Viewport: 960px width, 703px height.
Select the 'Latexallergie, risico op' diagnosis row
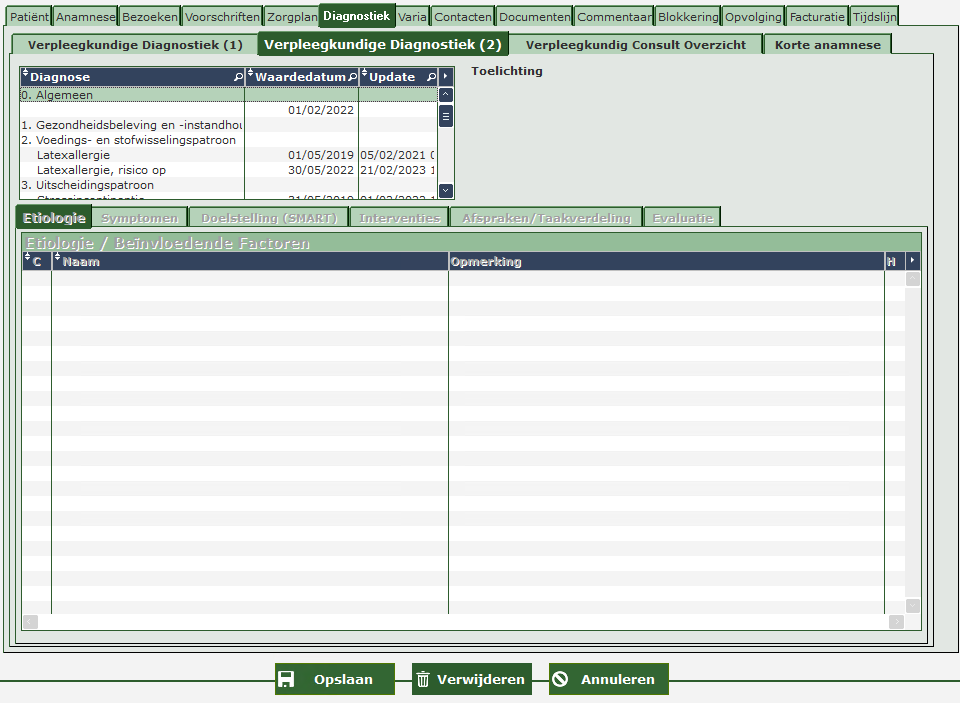pos(101,170)
